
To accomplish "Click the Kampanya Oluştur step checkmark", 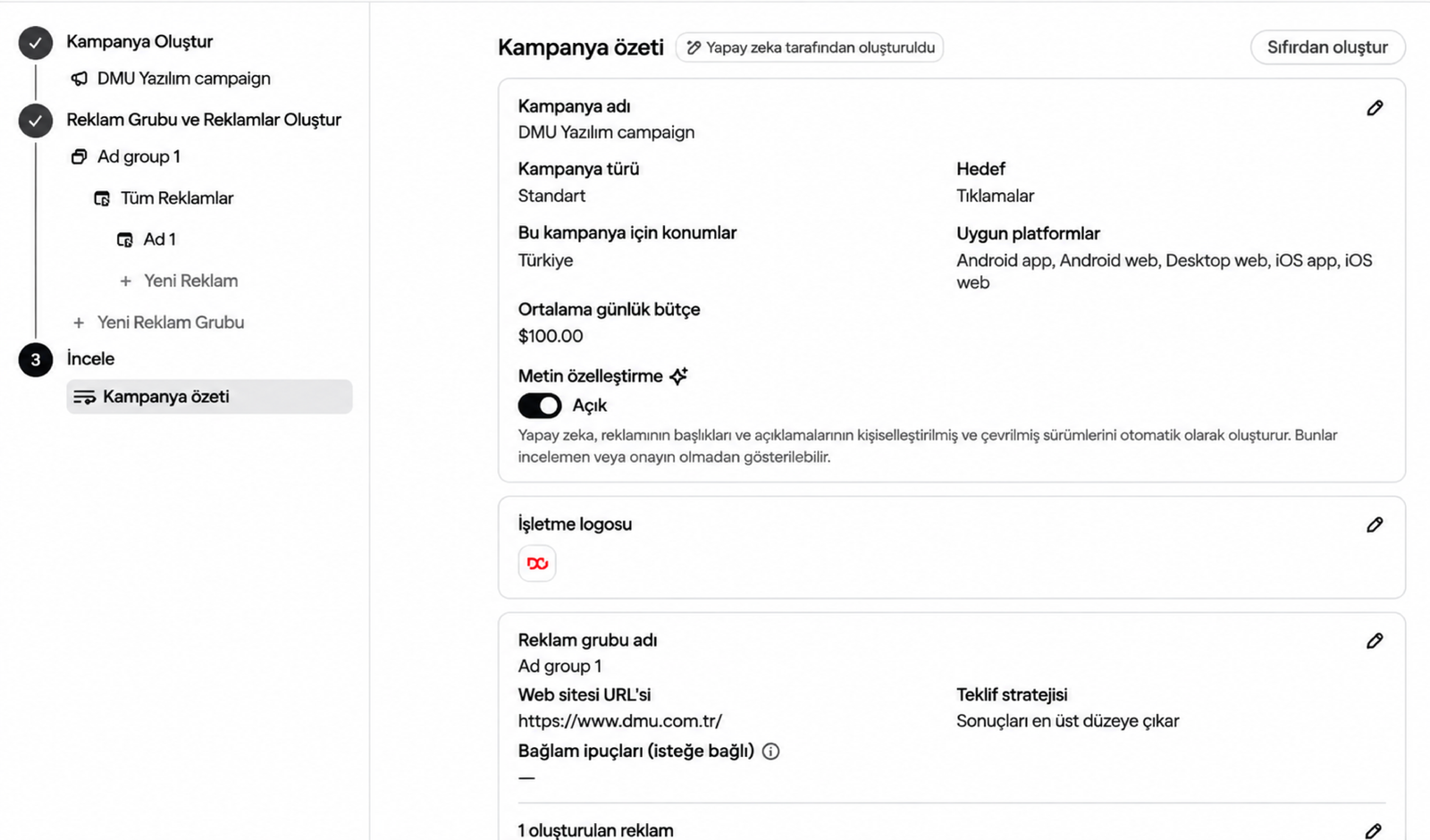I will point(36,43).
